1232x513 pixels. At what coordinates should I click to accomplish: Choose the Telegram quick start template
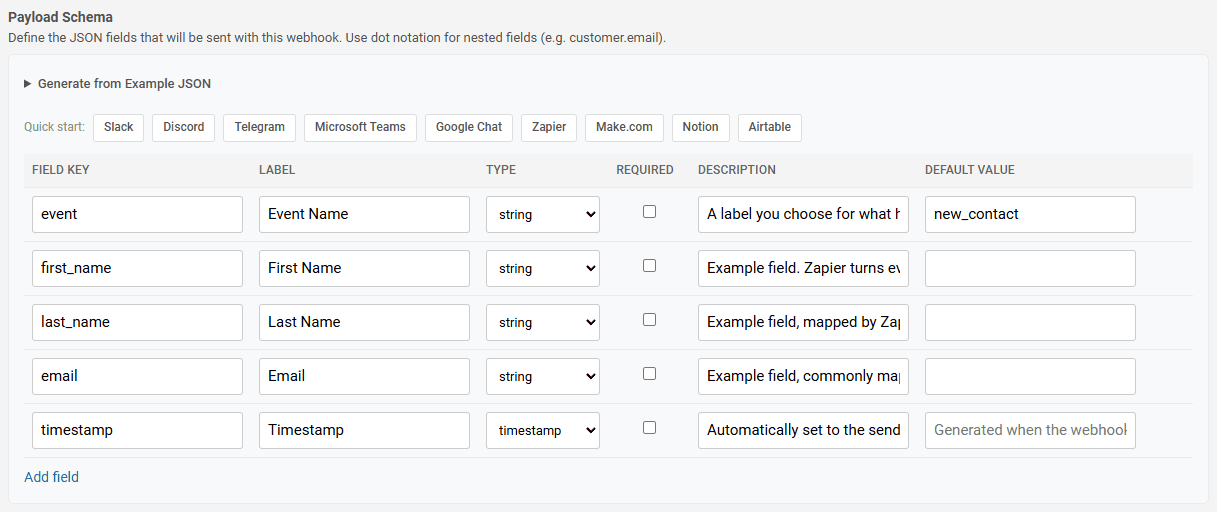tap(260, 127)
